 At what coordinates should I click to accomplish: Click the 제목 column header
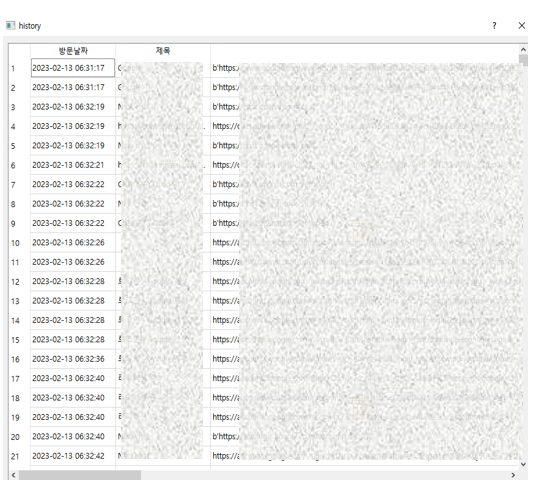(x=163, y=51)
